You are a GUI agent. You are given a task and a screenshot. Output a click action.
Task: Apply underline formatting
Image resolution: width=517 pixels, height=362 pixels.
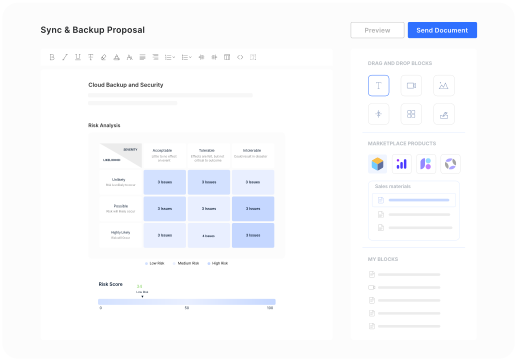click(78, 57)
